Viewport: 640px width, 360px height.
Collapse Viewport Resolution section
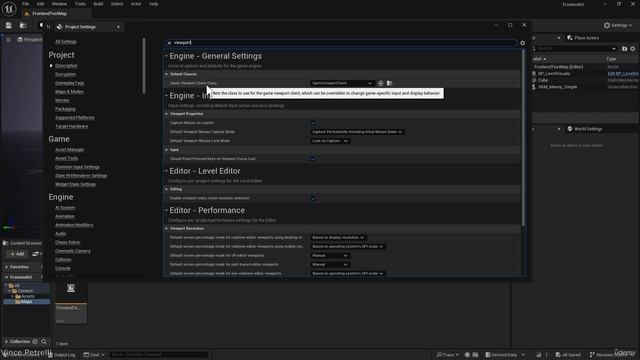tap(167, 229)
